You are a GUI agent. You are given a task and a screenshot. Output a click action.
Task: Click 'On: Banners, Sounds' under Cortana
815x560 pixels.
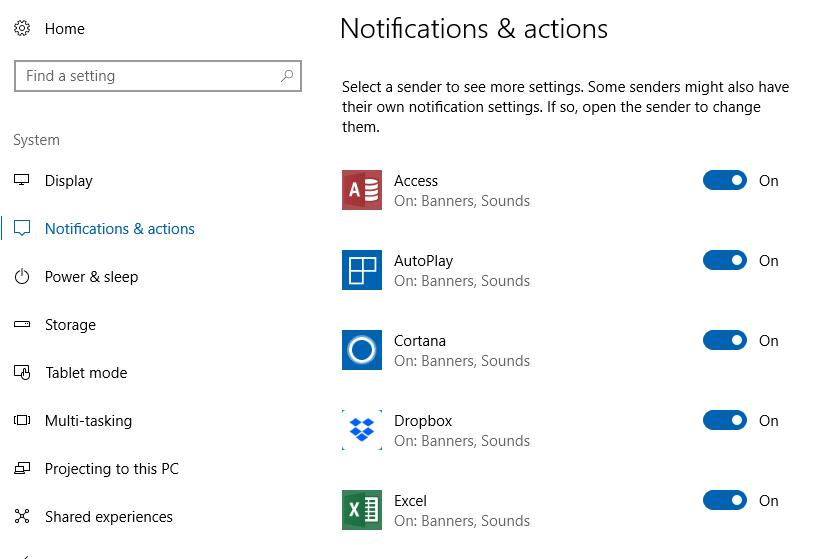click(x=462, y=361)
